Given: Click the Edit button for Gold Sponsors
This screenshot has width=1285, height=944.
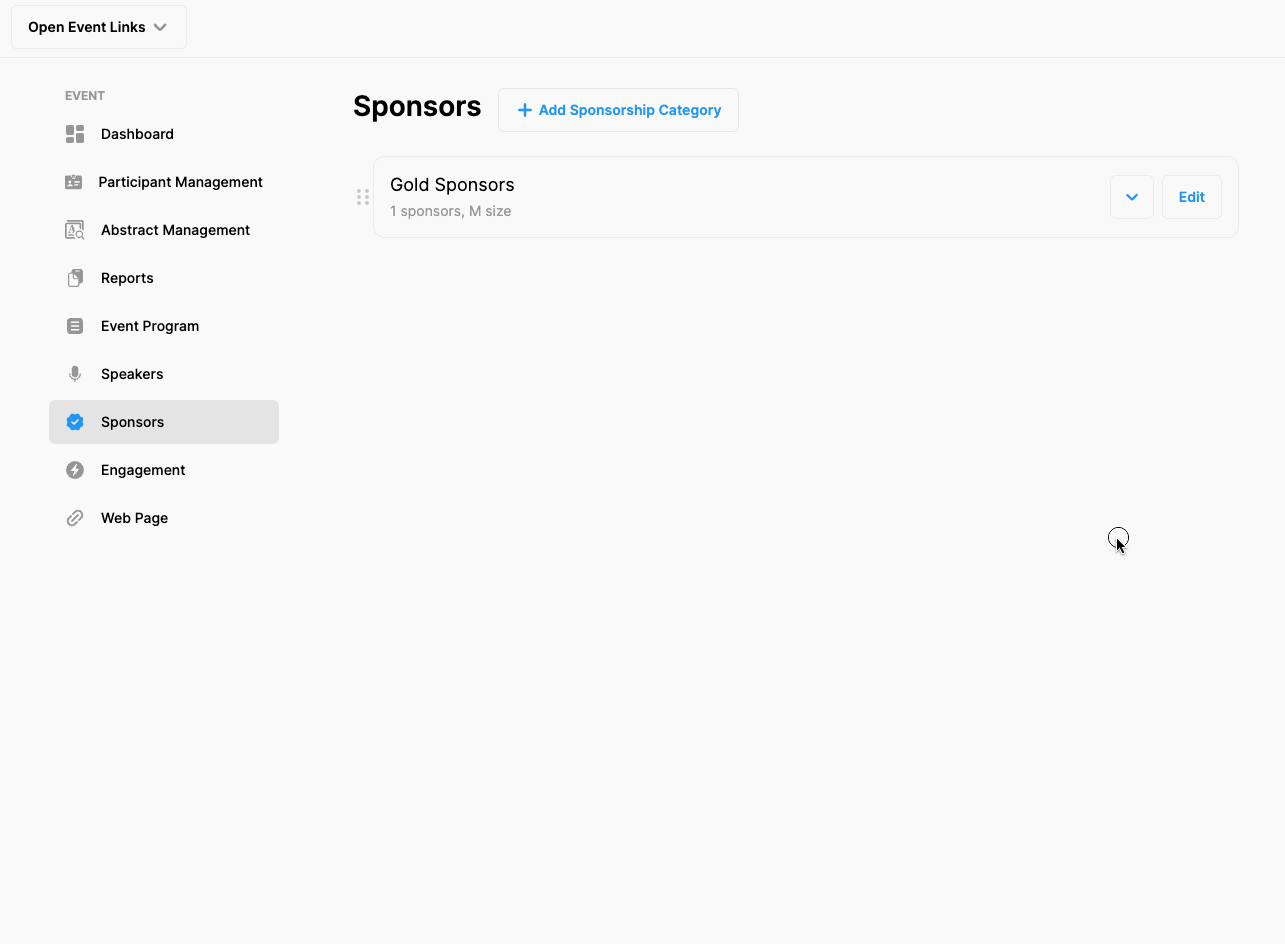Looking at the screenshot, I should pyautogui.click(x=1191, y=196).
